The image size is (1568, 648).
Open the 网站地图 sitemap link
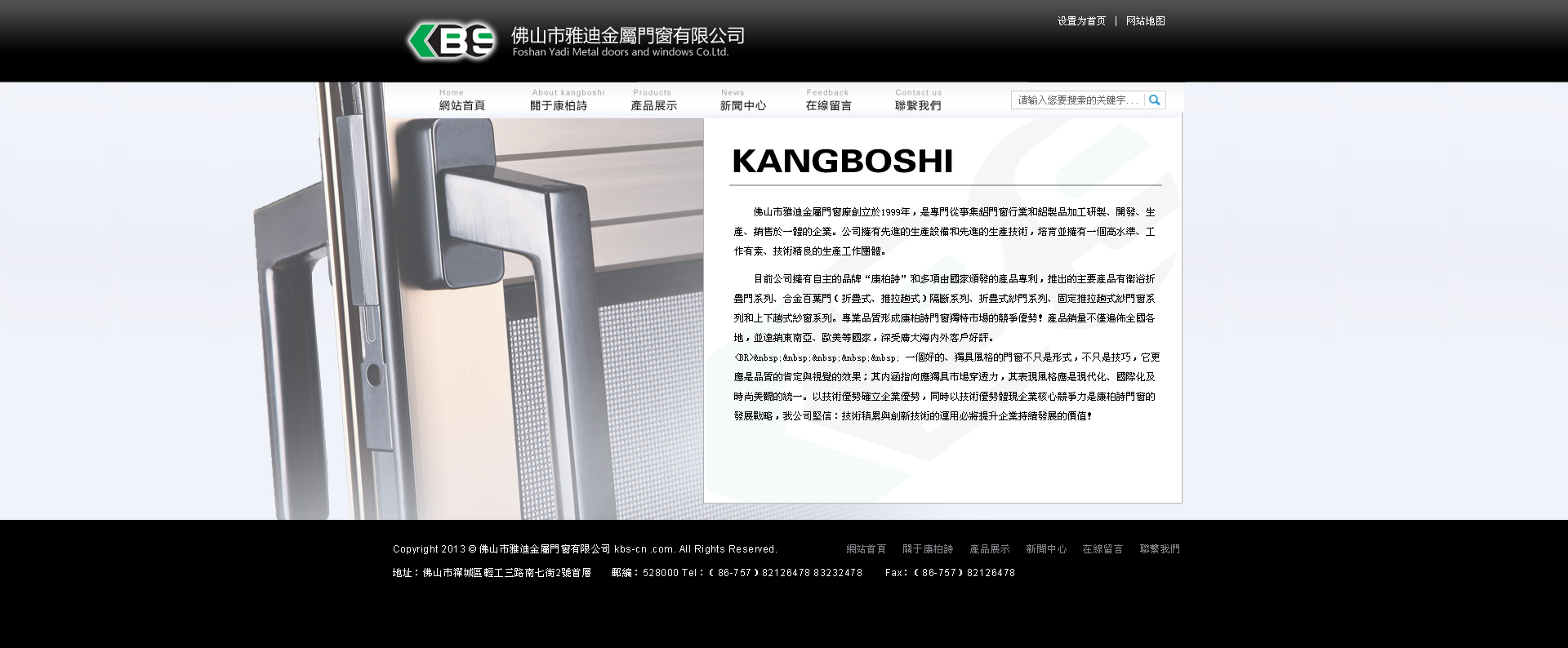click(x=1145, y=21)
